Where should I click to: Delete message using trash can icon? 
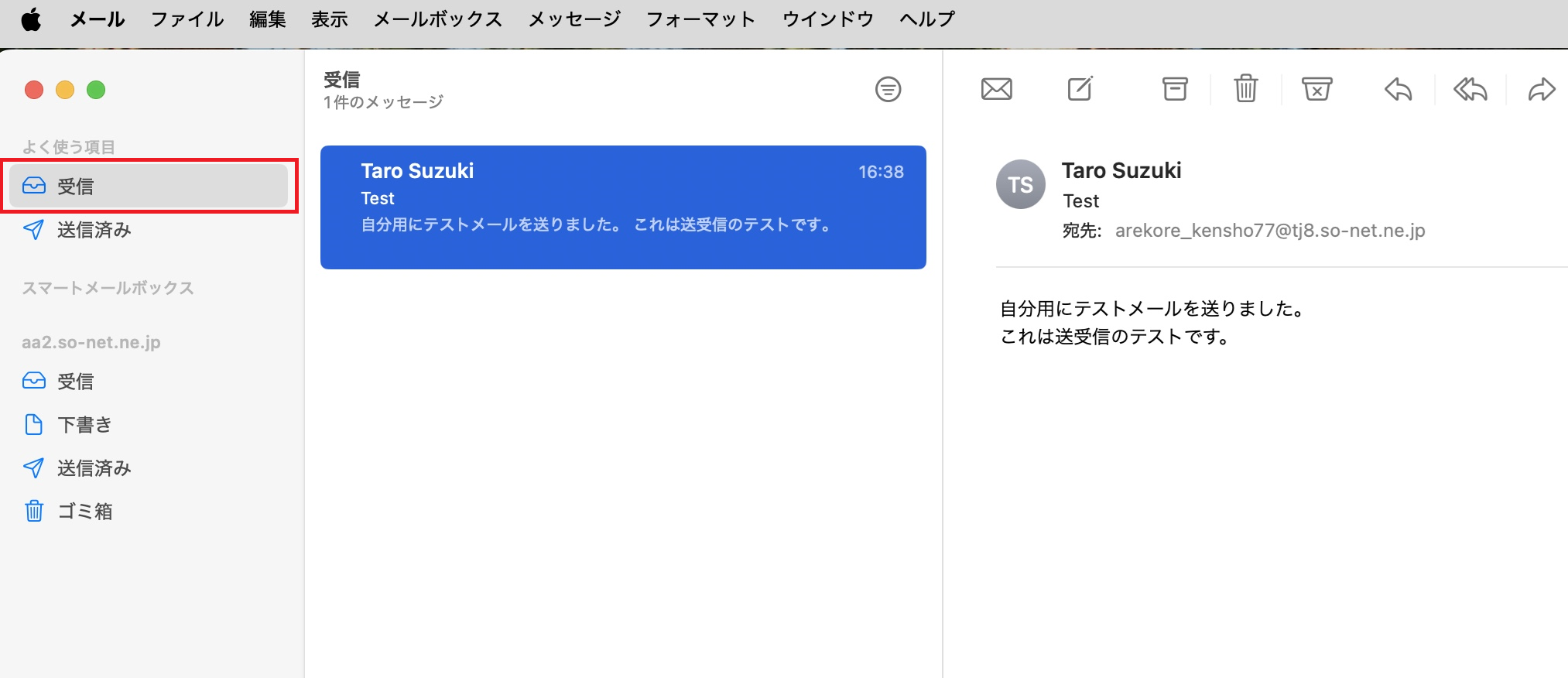tap(1245, 89)
